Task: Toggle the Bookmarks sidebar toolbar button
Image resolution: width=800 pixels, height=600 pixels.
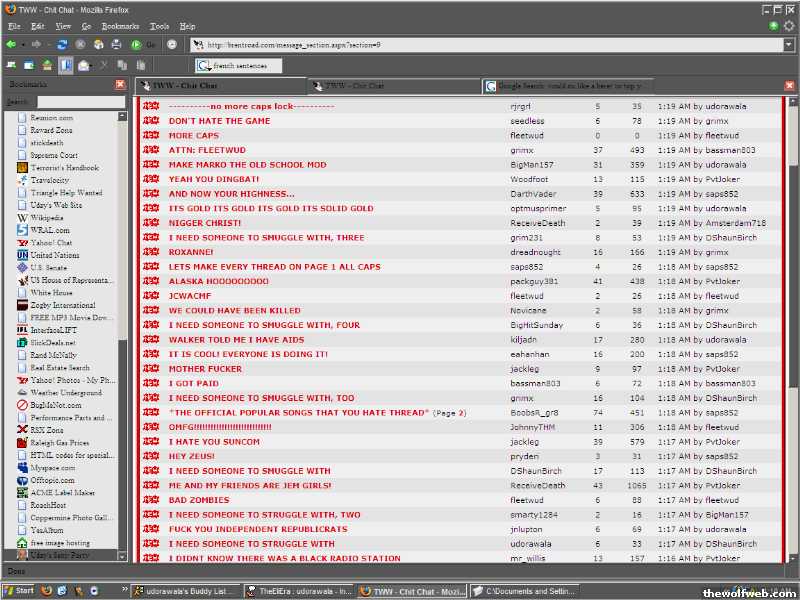Action: (x=65, y=66)
